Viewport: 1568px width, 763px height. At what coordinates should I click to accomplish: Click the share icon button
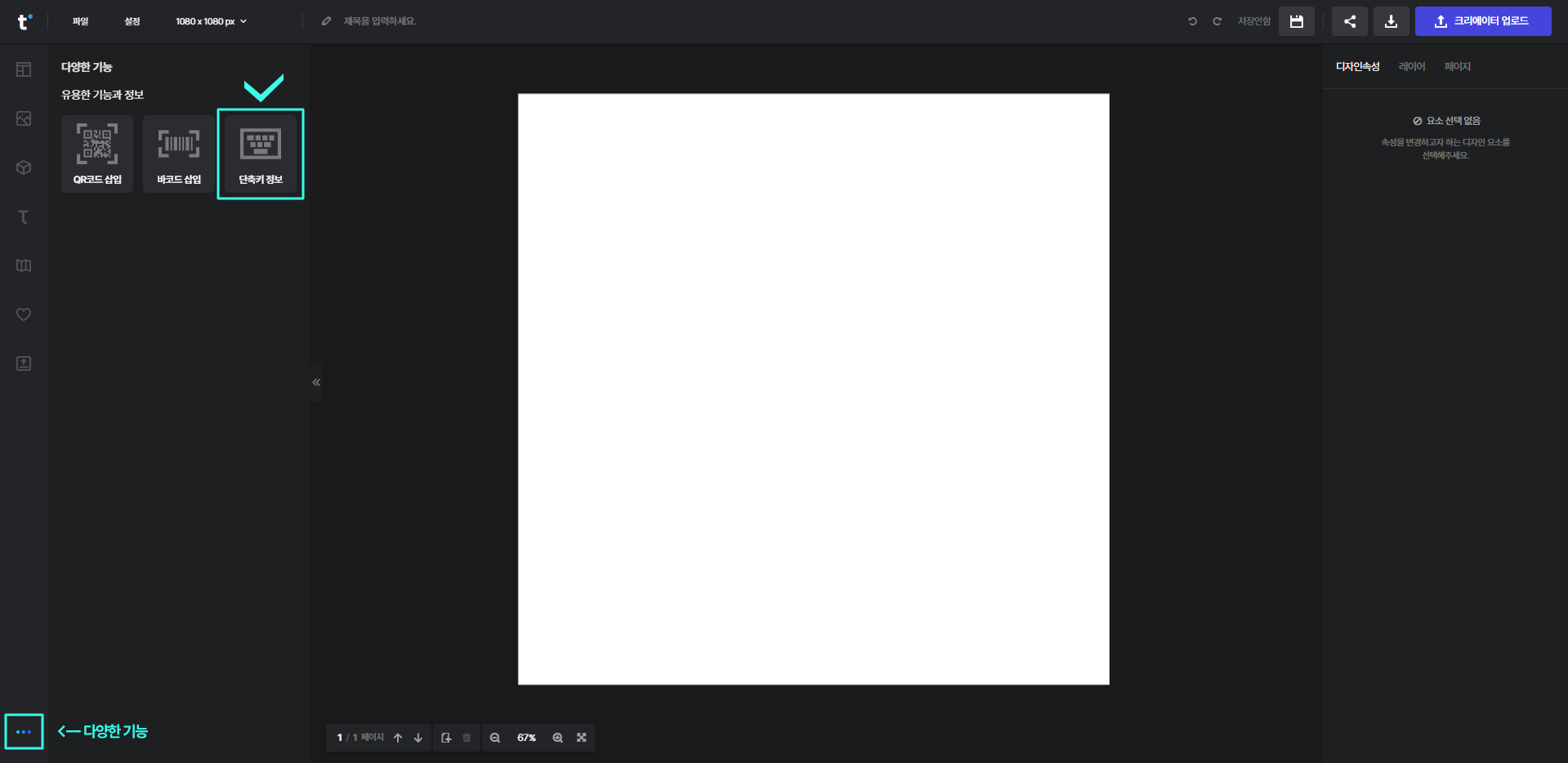(x=1349, y=21)
